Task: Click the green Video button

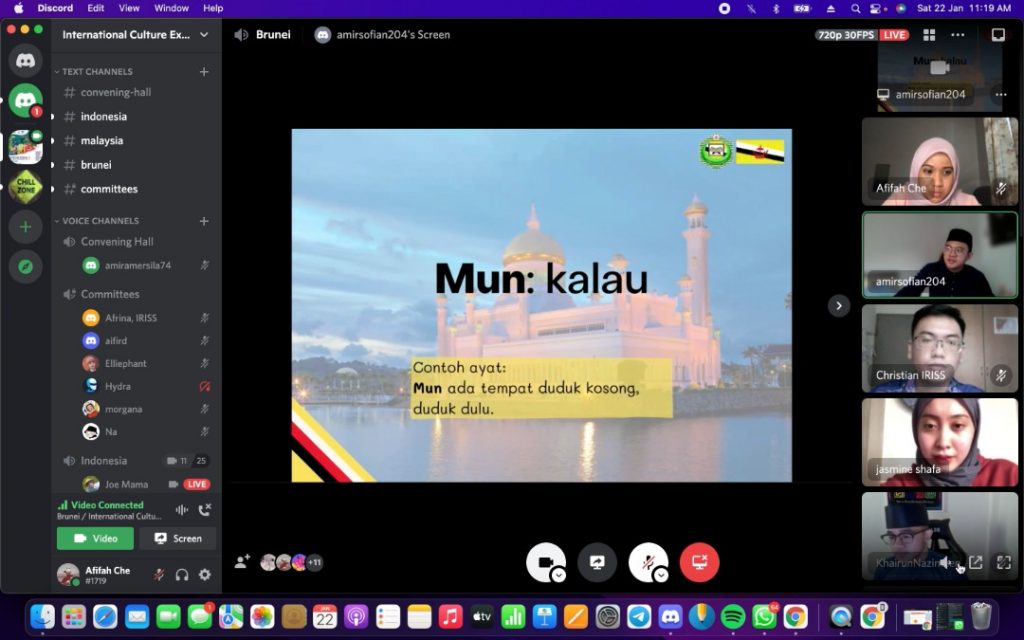Action: click(95, 538)
